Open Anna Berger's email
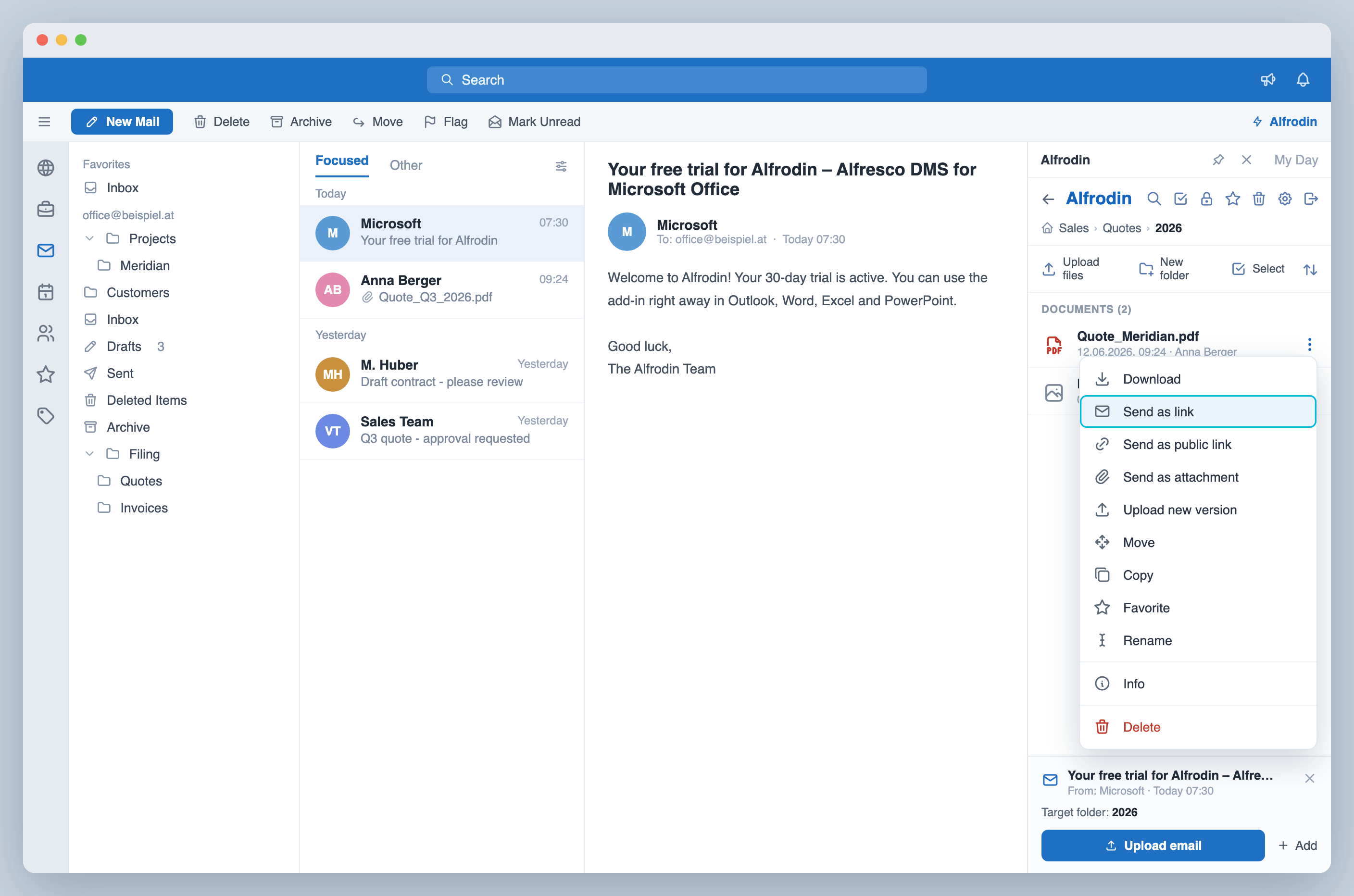1354x896 pixels. click(x=442, y=289)
